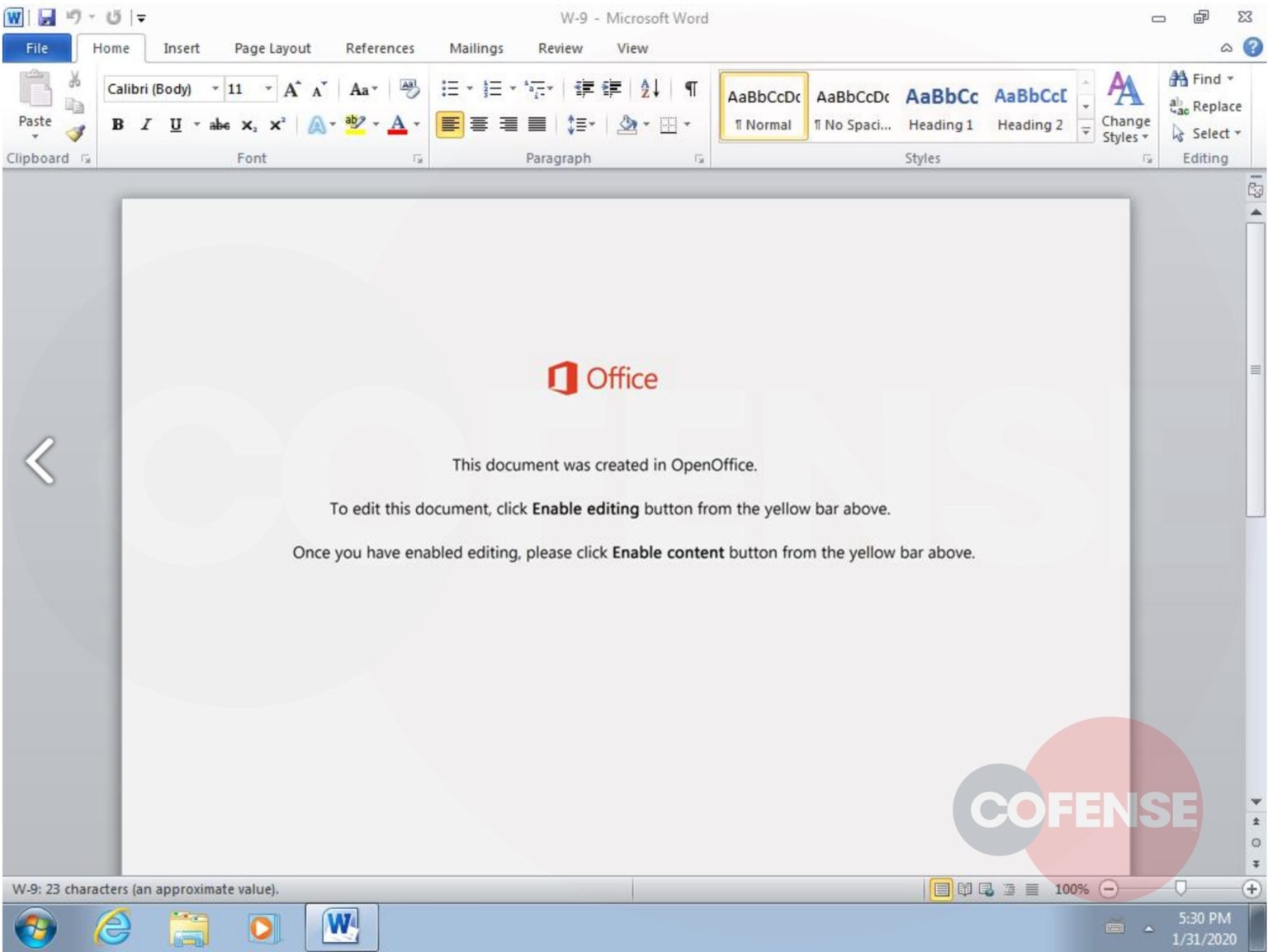
Task: Switch to Print Layout view
Action: (942, 889)
